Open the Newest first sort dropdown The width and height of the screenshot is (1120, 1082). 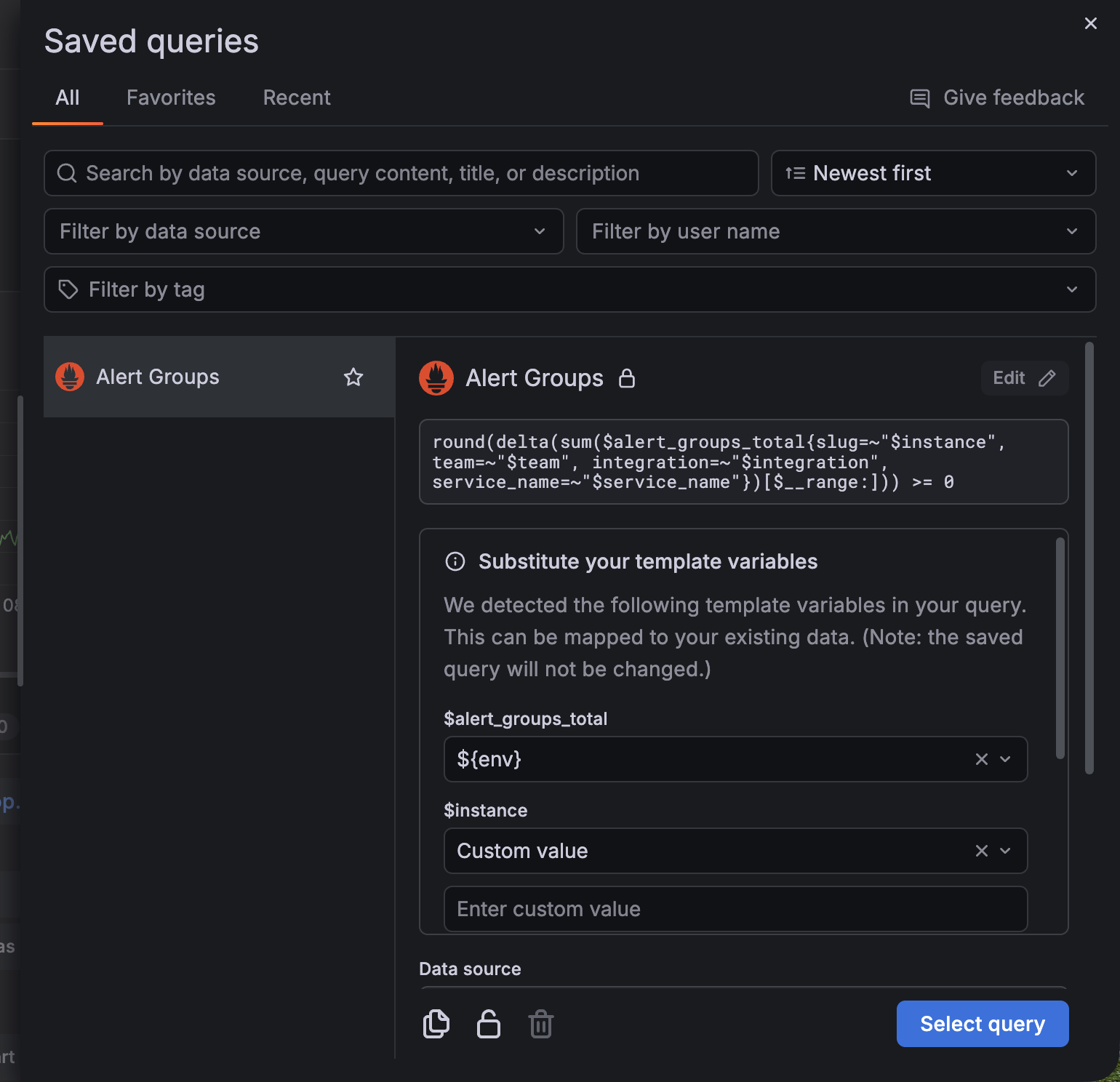click(933, 173)
